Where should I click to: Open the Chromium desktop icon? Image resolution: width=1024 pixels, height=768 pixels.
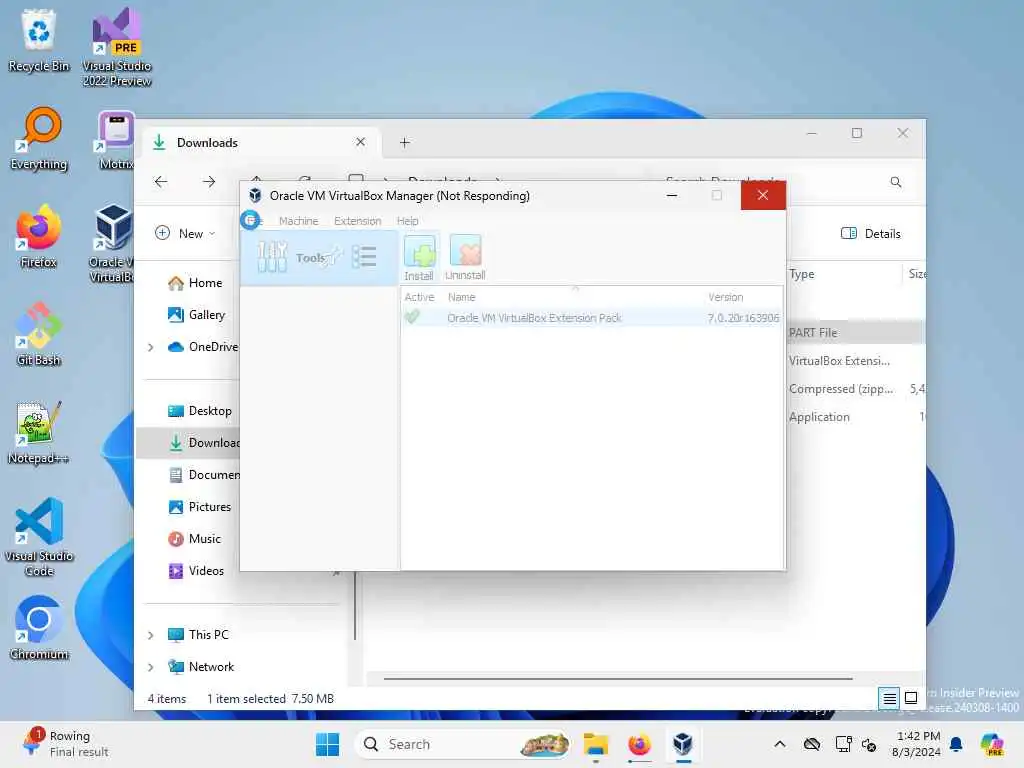(39, 628)
